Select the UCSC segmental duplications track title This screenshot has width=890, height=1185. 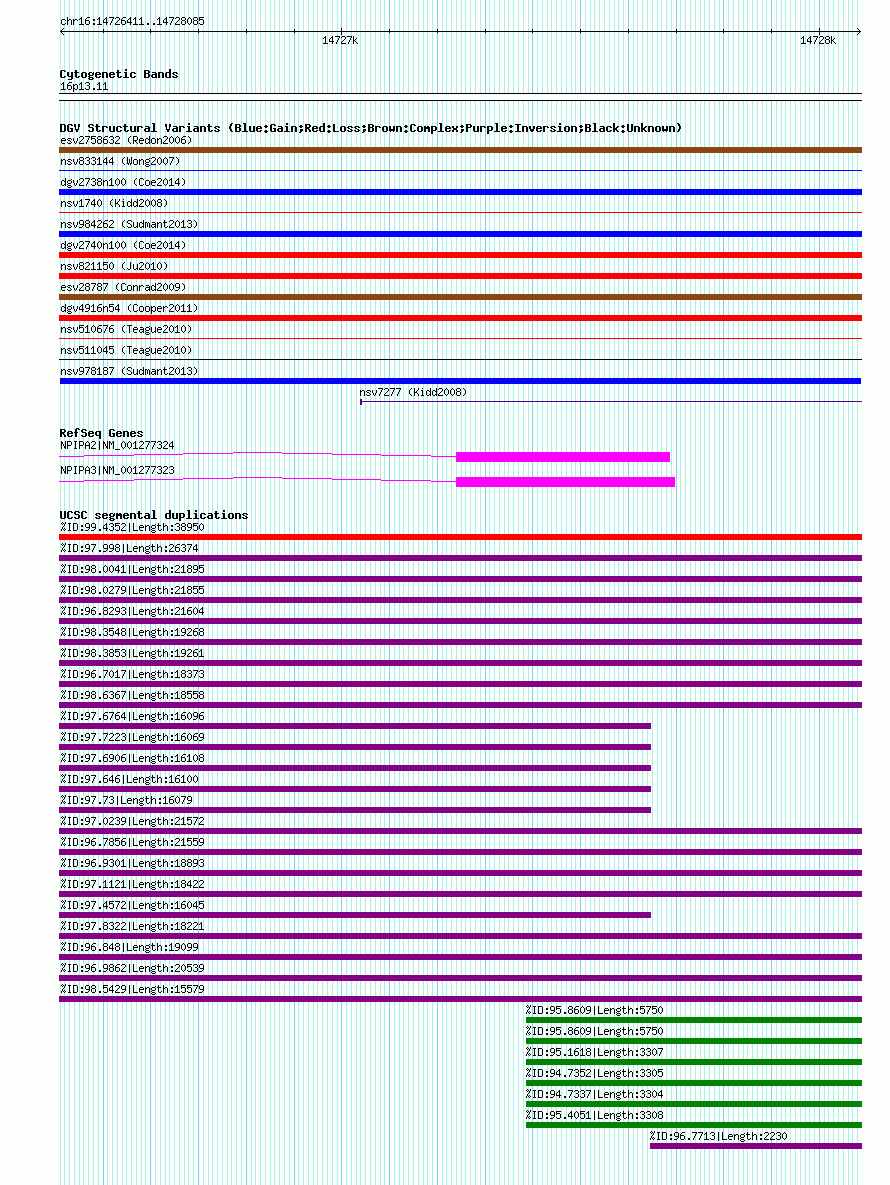(x=154, y=515)
